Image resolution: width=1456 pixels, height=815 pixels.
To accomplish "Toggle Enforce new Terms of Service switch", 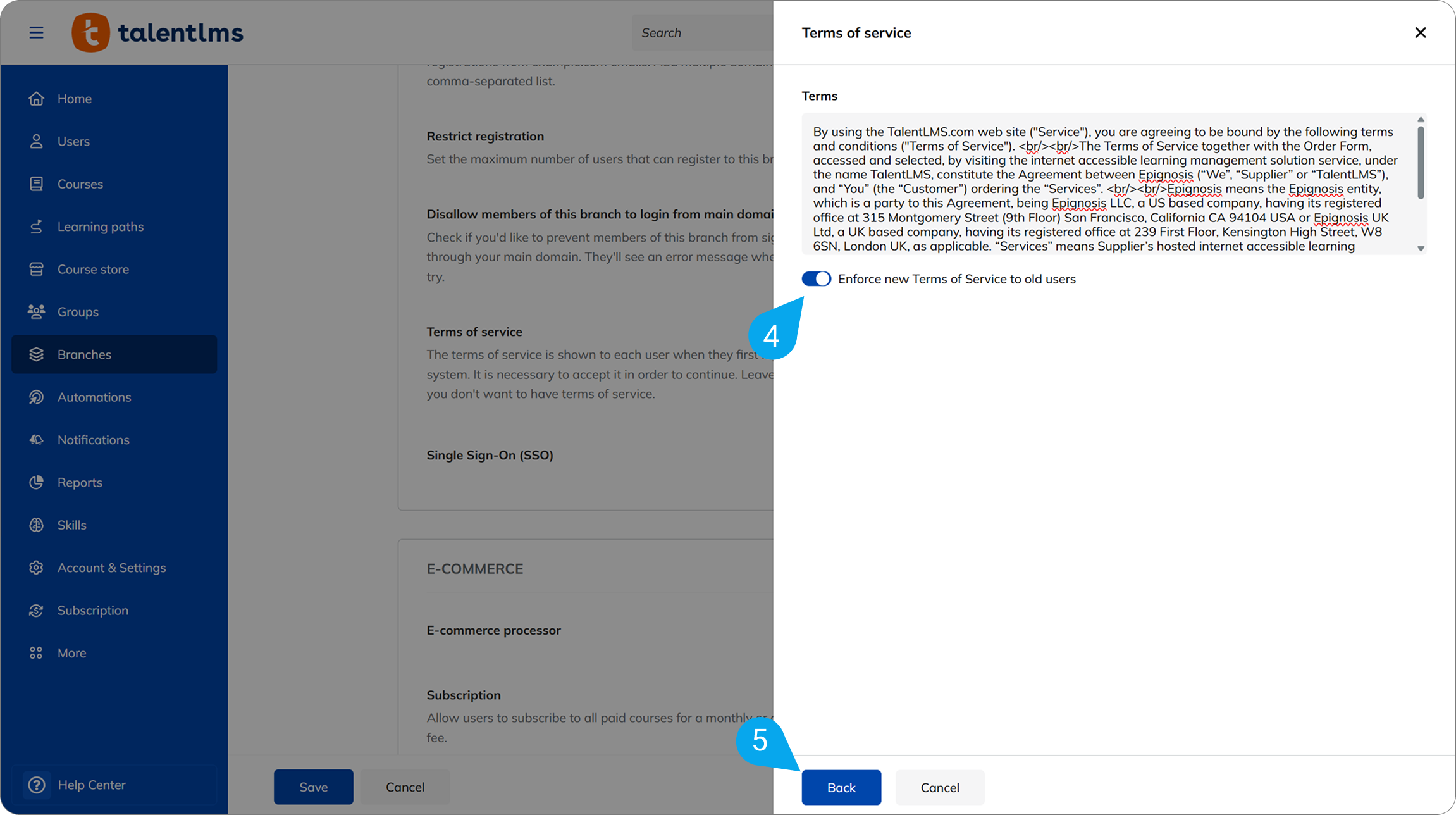I will 816,279.
